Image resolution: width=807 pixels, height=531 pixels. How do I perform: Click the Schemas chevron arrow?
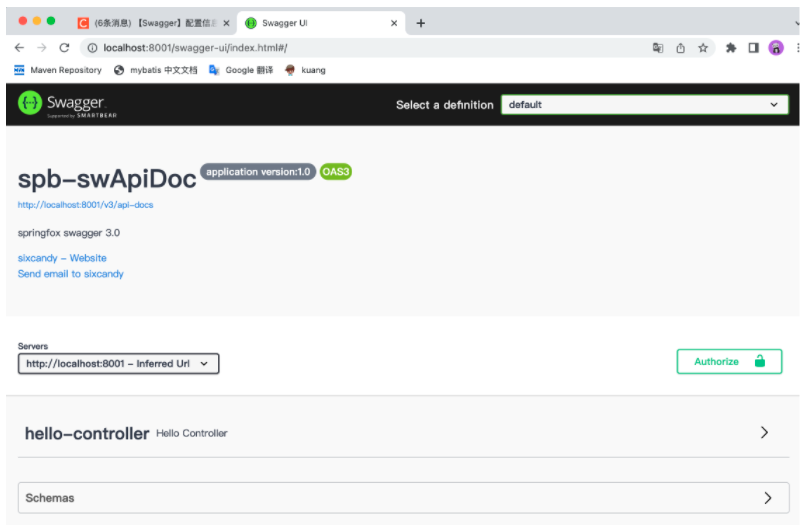coord(767,498)
